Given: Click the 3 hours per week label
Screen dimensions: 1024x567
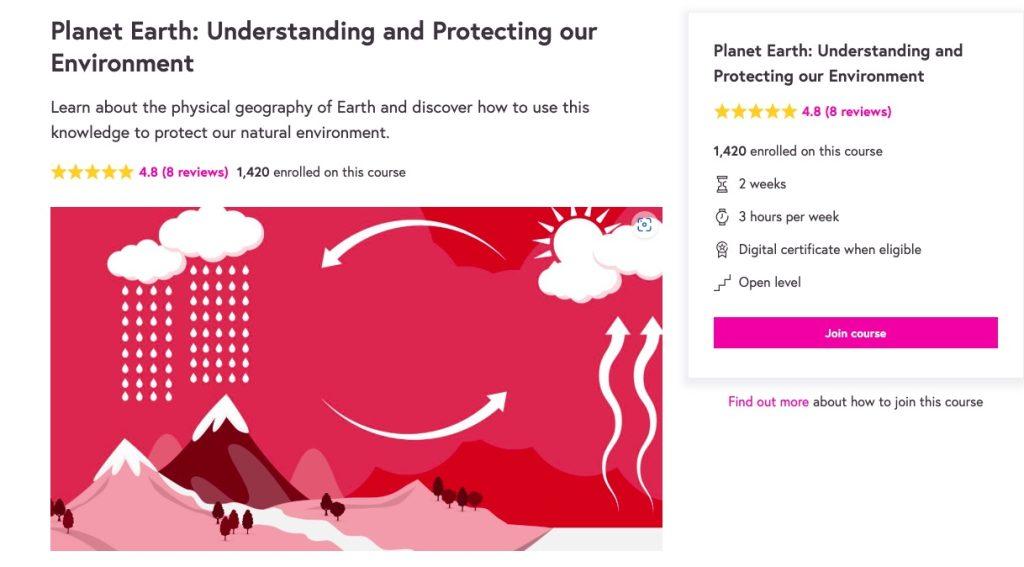Looking at the screenshot, I should pos(788,217).
